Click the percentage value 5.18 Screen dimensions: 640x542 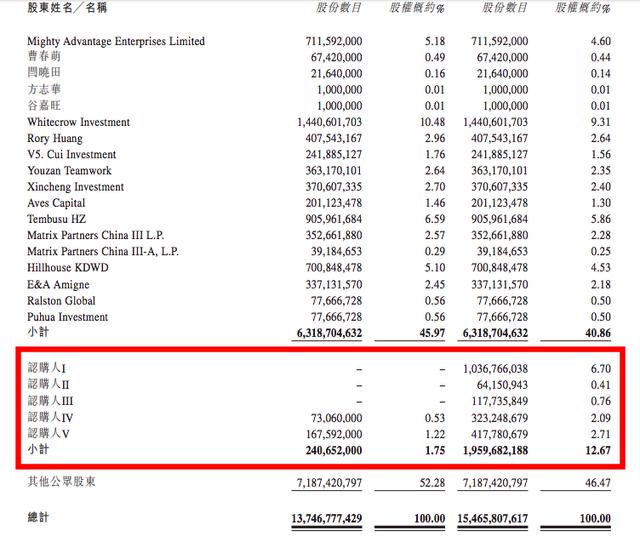pos(435,41)
